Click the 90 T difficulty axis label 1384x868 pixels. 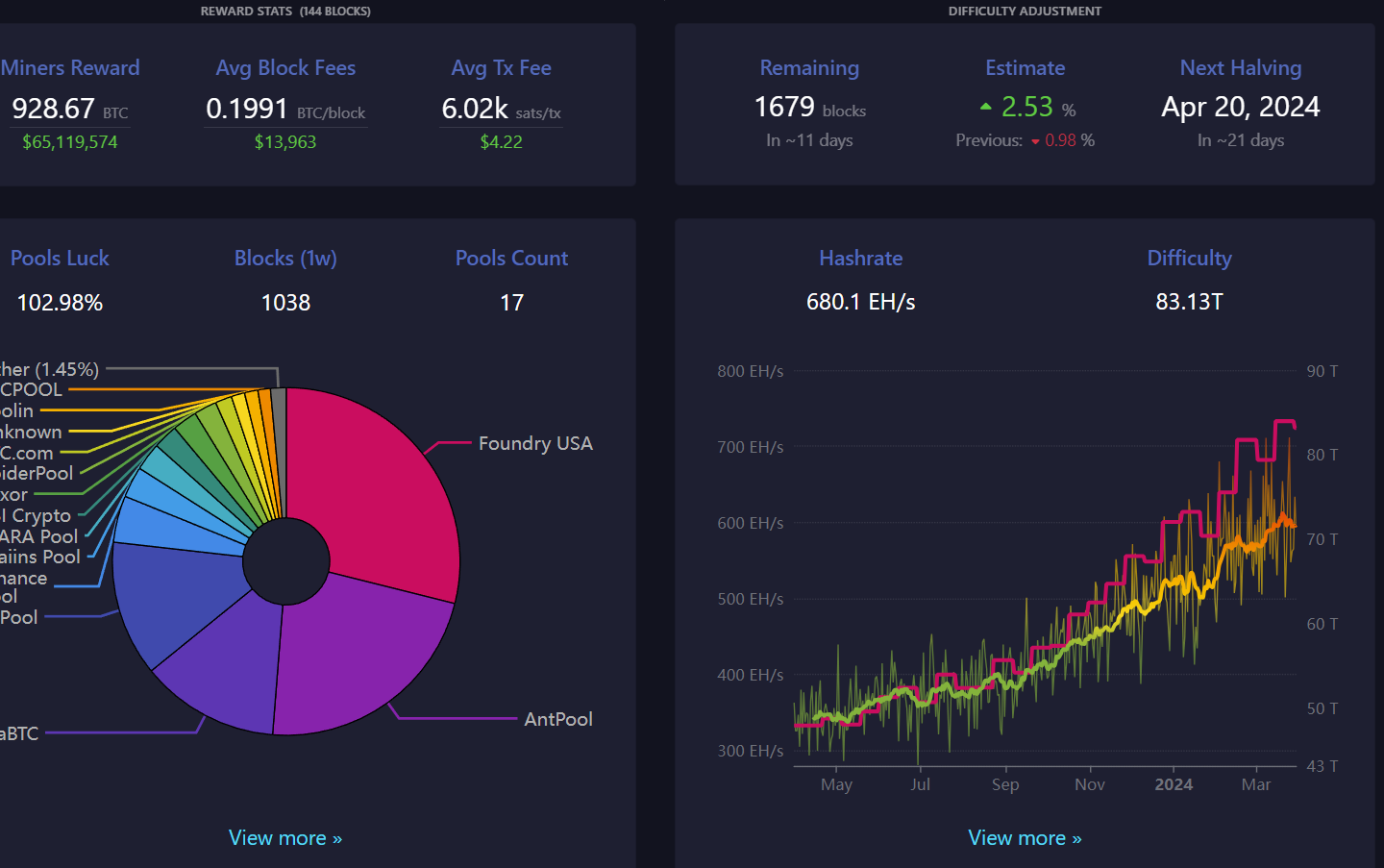(x=1322, y=371)
